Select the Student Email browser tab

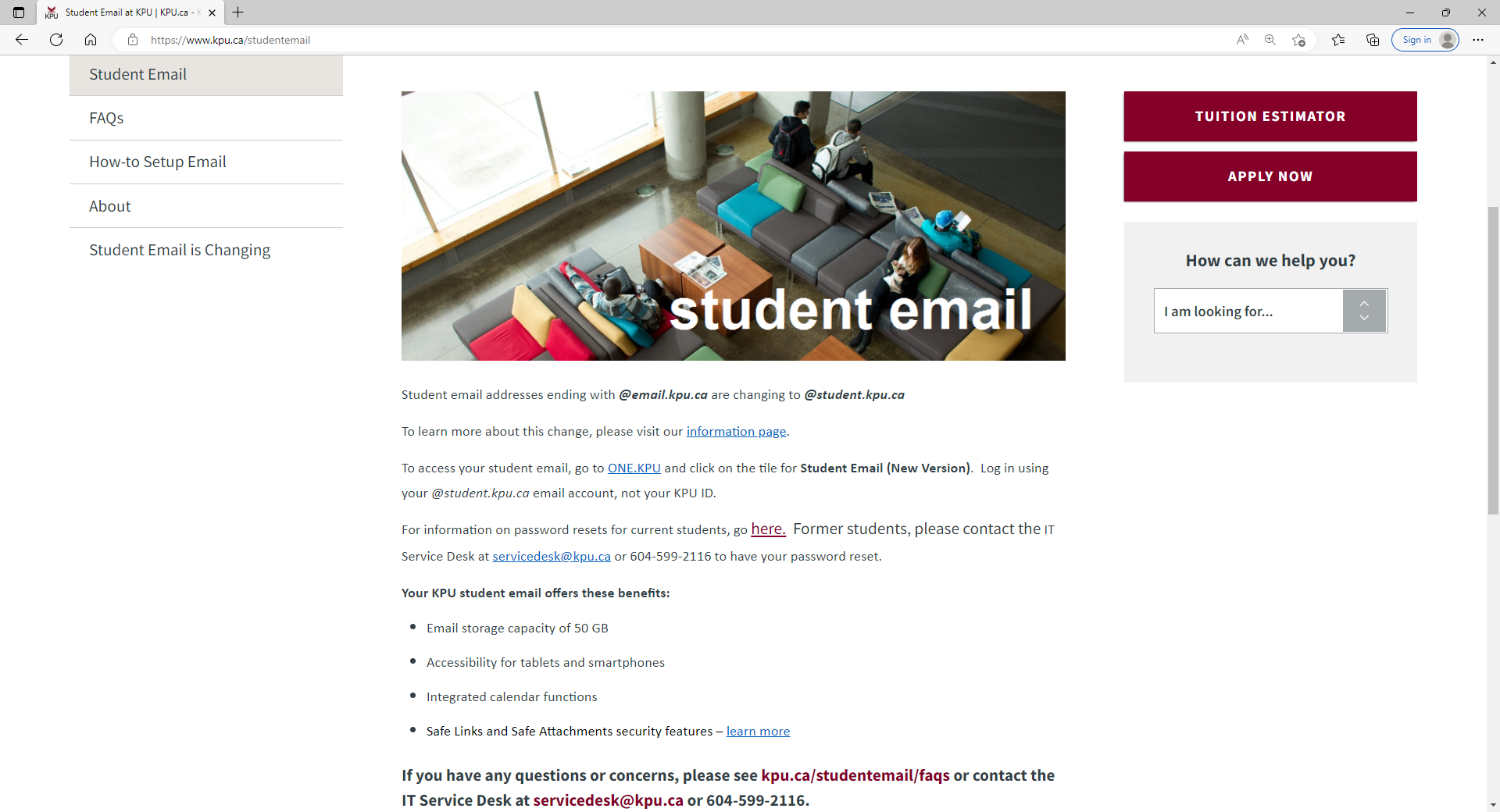[125, 12]
